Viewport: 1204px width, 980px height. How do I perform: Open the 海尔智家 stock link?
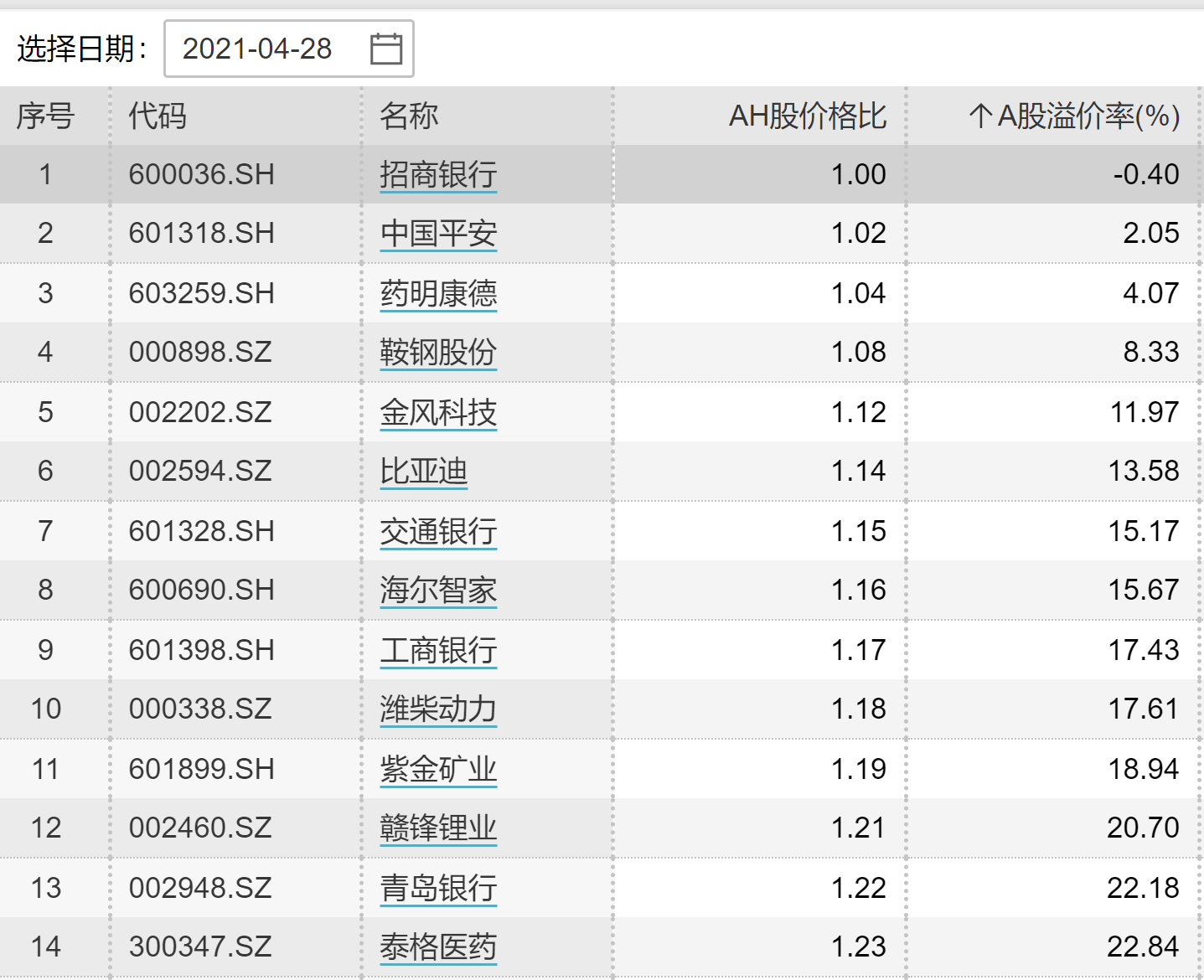437,590
